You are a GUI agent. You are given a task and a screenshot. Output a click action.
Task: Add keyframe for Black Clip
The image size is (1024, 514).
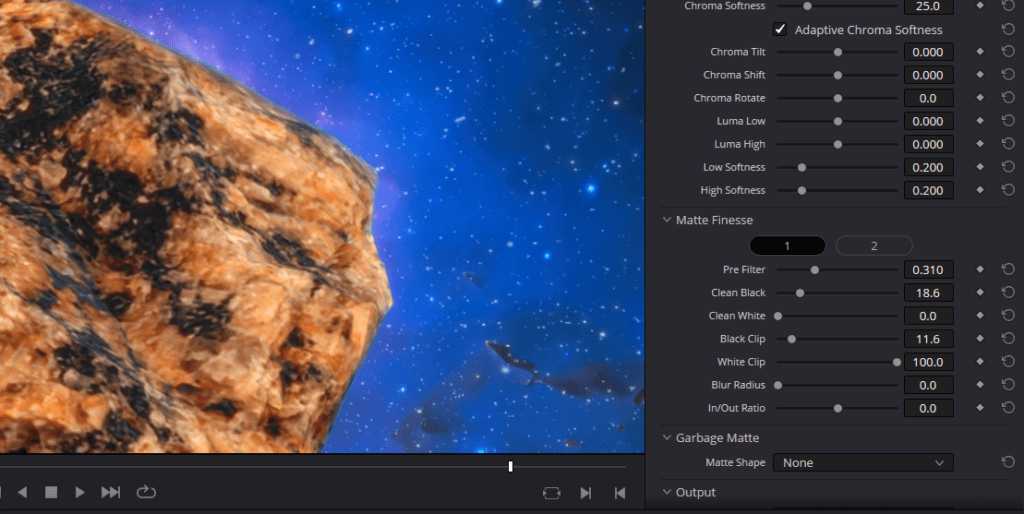[980, 338]
